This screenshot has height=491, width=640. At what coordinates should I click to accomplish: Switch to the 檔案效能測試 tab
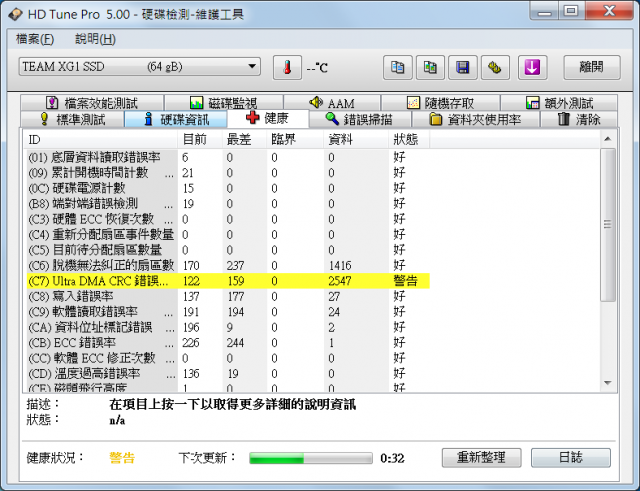click(92, 102)
